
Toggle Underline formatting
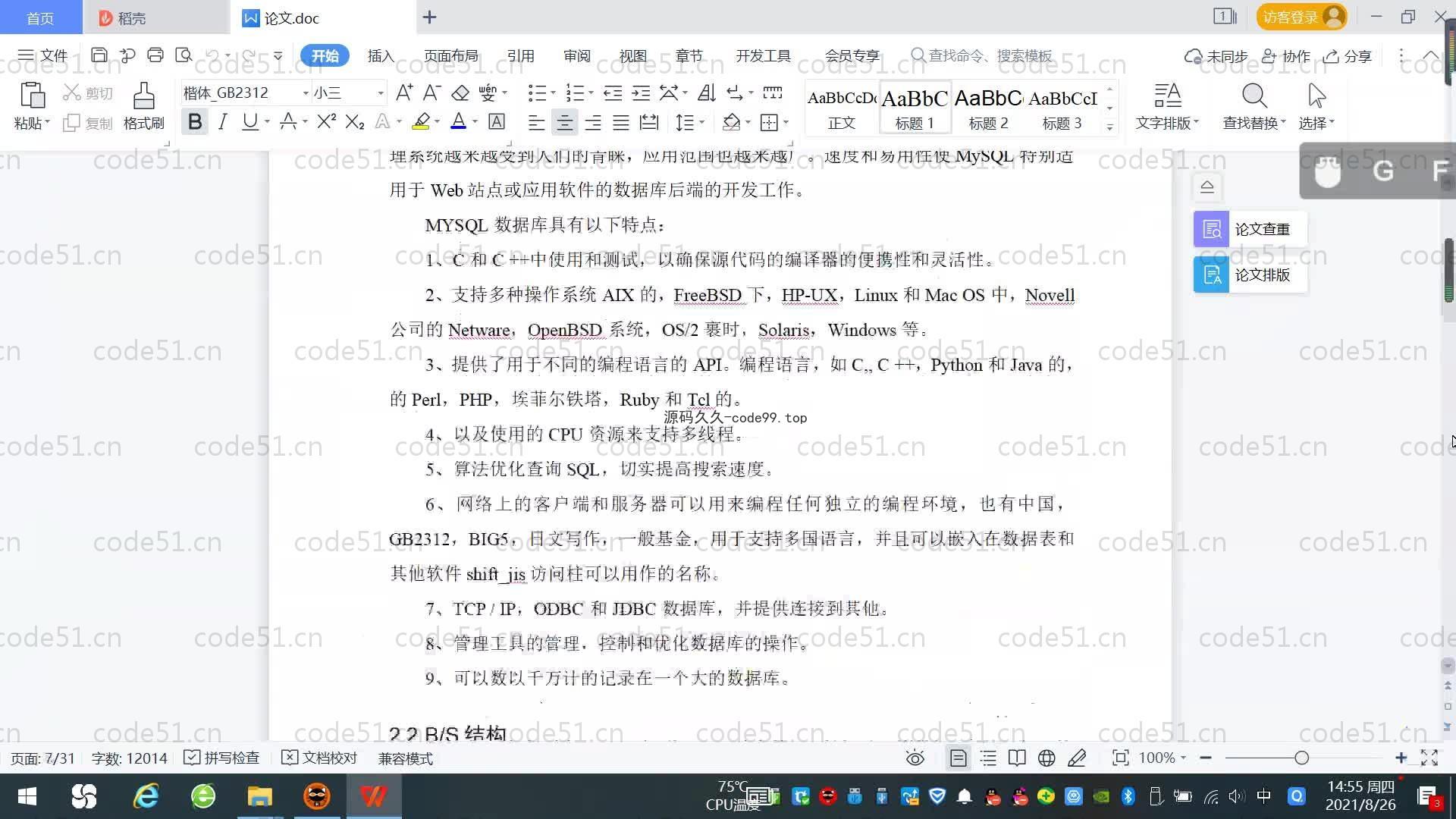click(249, 121)
